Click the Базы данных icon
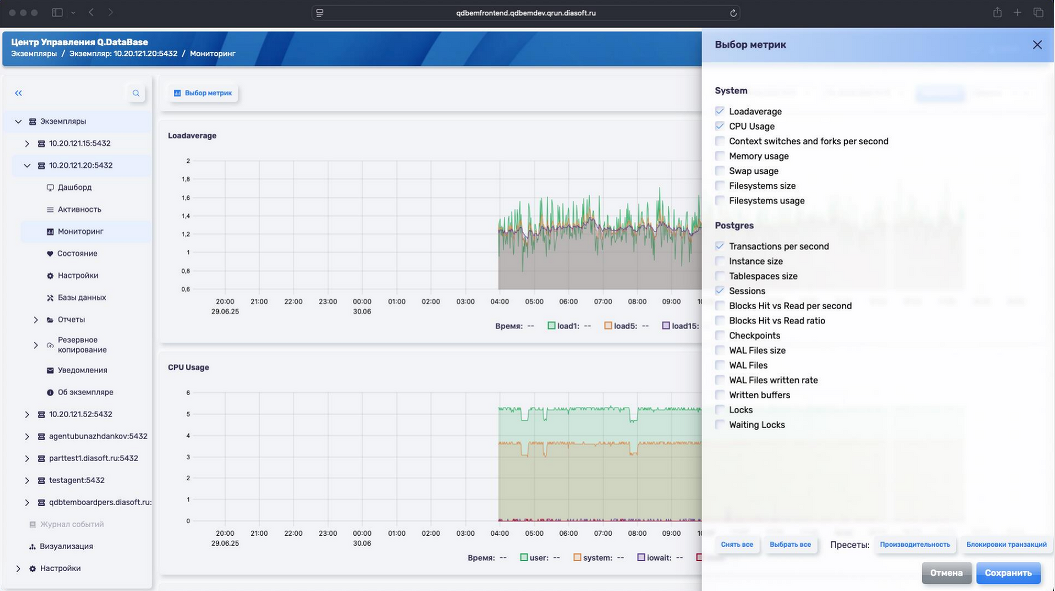 point(50,298)
